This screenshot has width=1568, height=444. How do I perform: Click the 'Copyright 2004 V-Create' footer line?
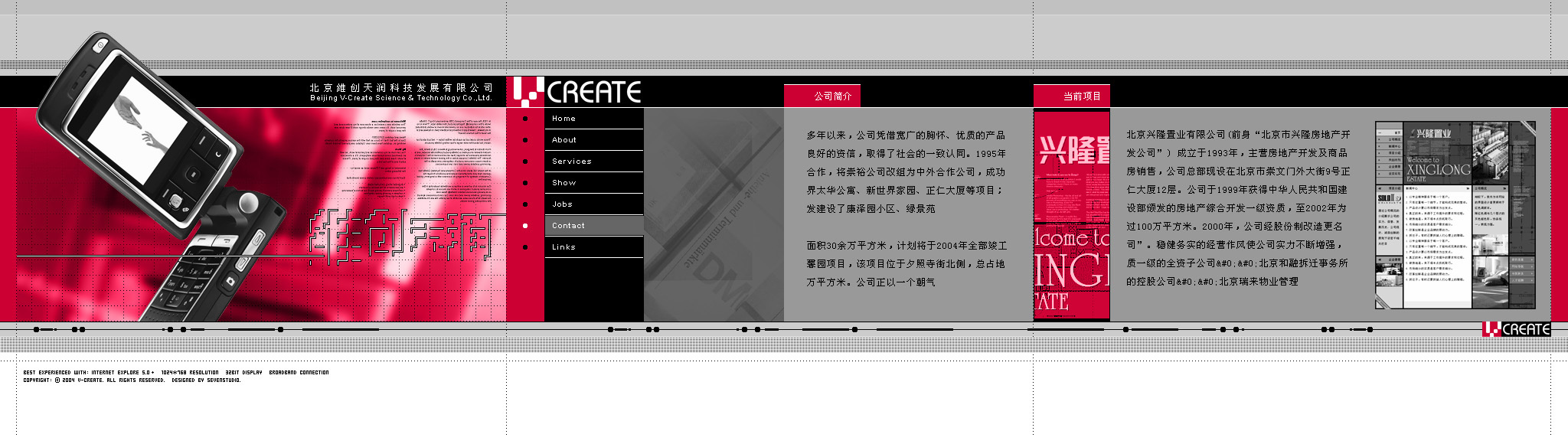pyautogui.click(x=132, y=380)
